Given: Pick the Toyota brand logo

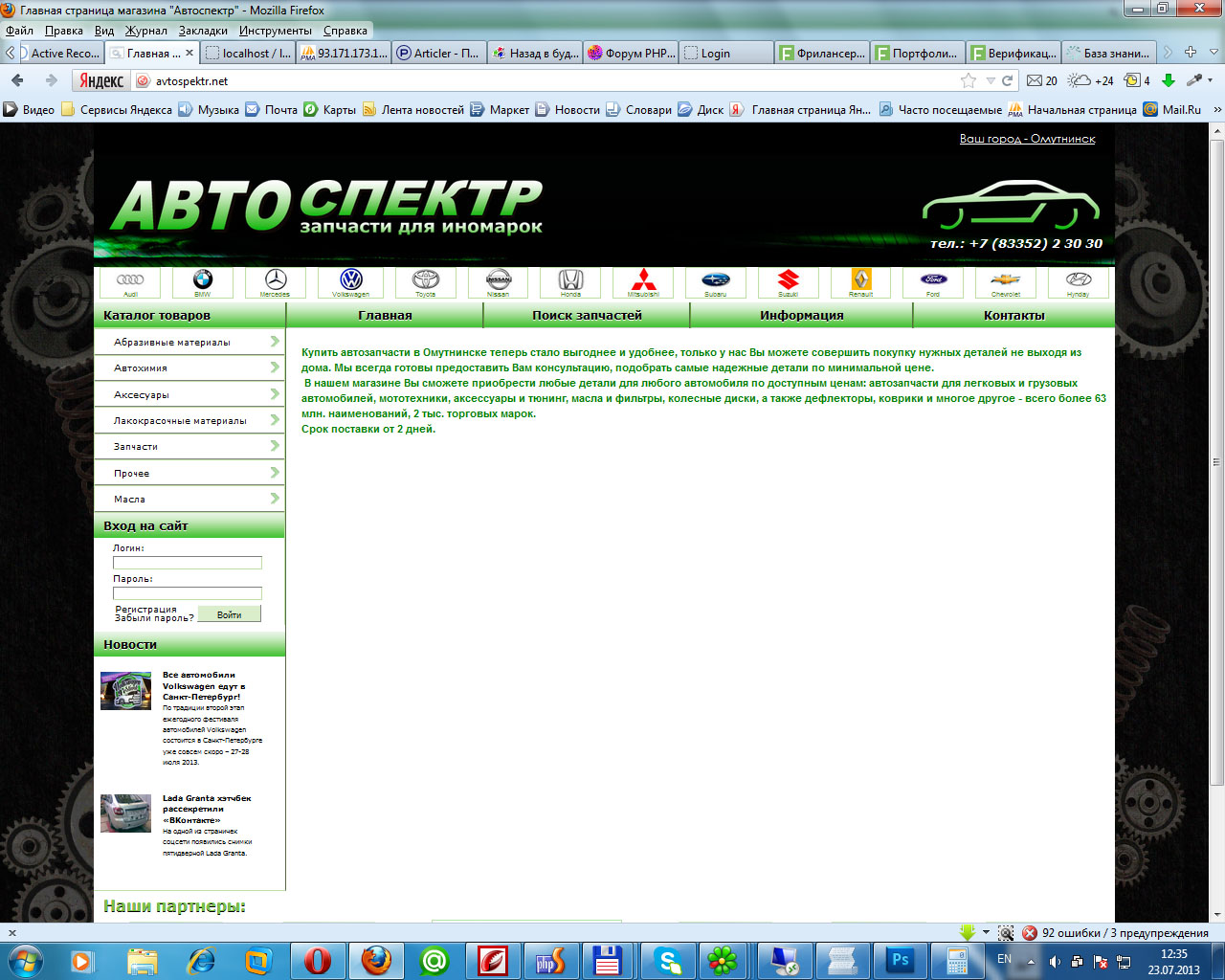Looking at the screenshot, I should 426,282.
